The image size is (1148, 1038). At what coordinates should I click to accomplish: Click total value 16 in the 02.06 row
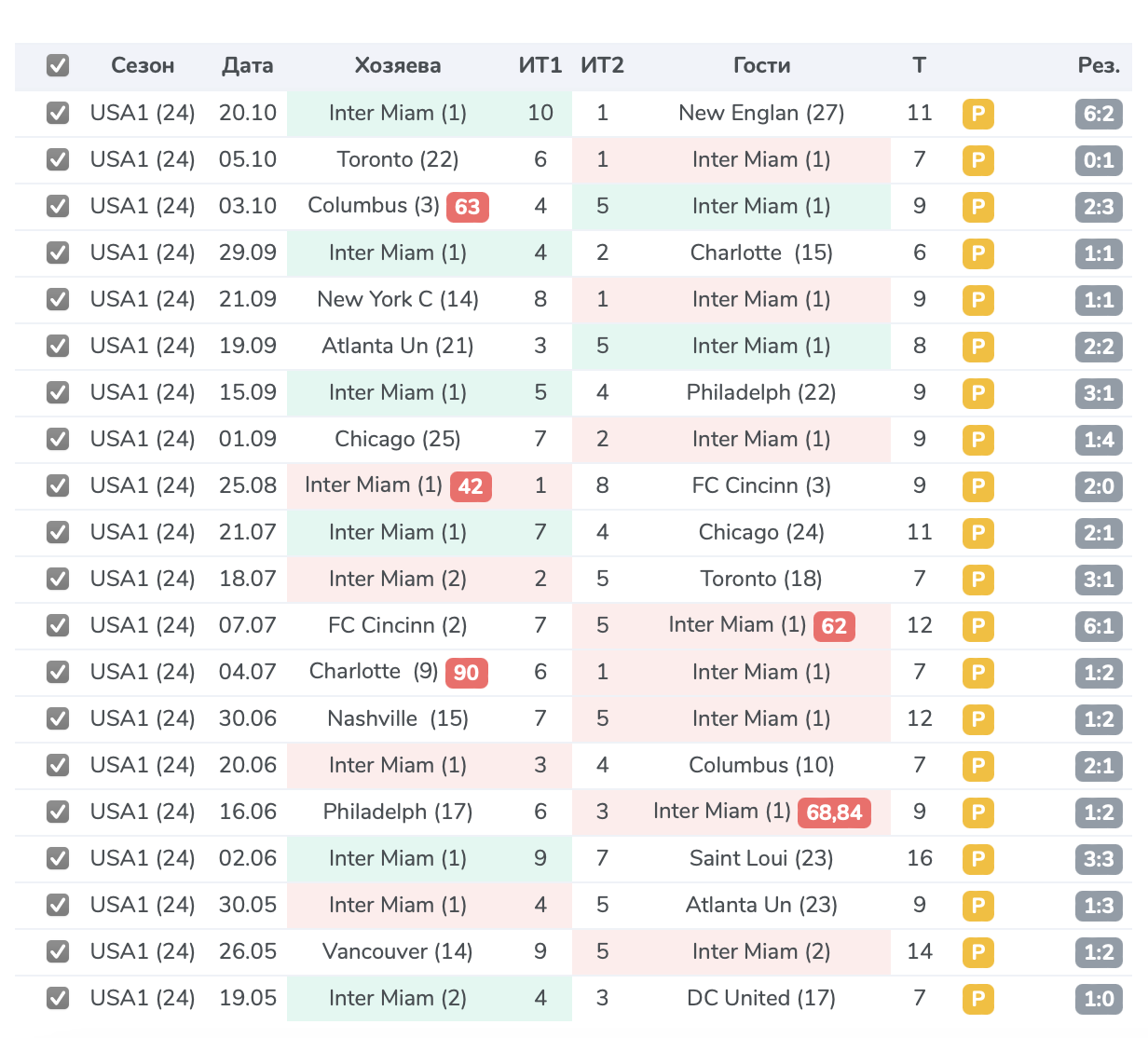[920, 858]
